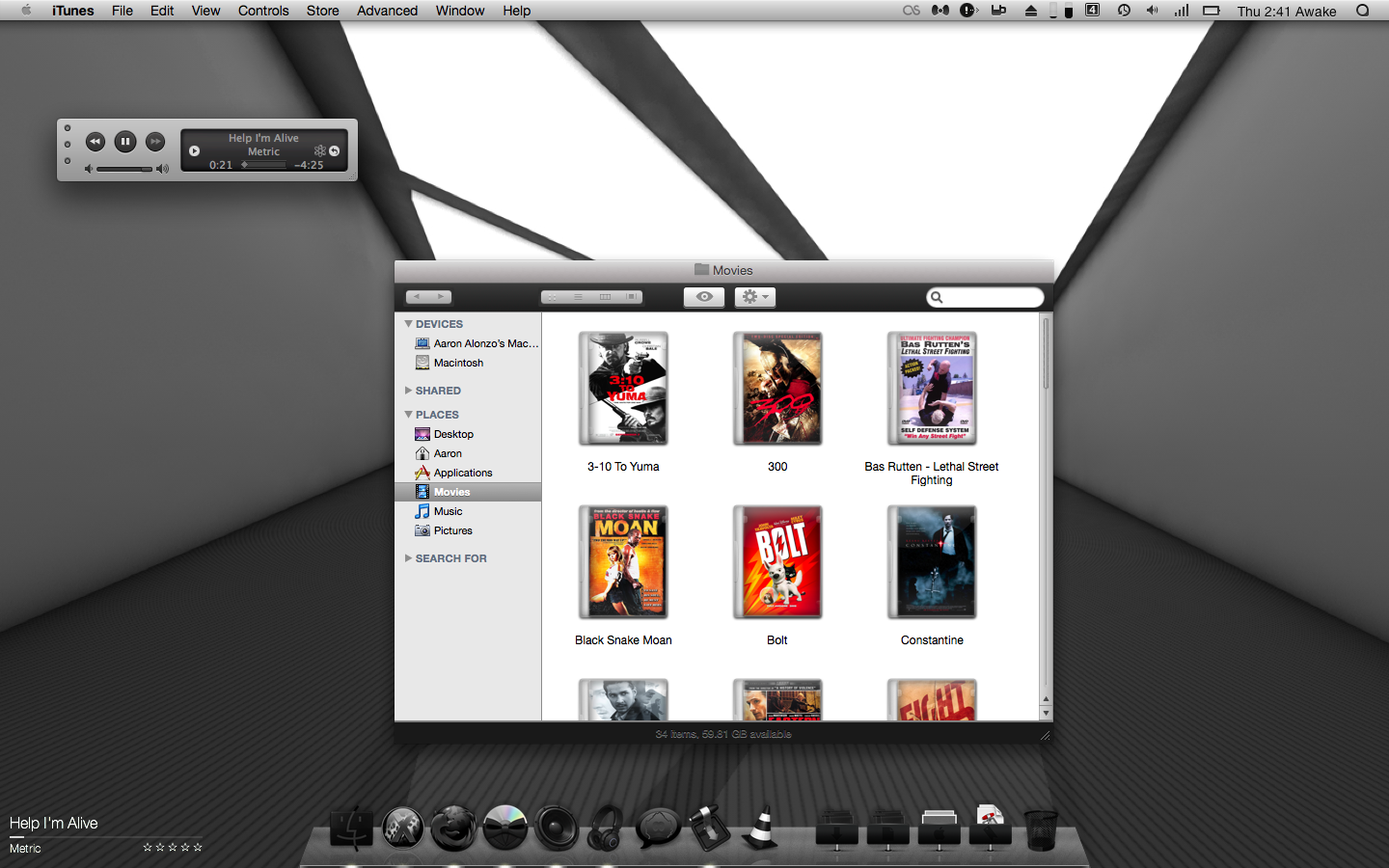Select Macintosh drive in sidebar
Screen dimensions: 1389x868
pos(468,363)
